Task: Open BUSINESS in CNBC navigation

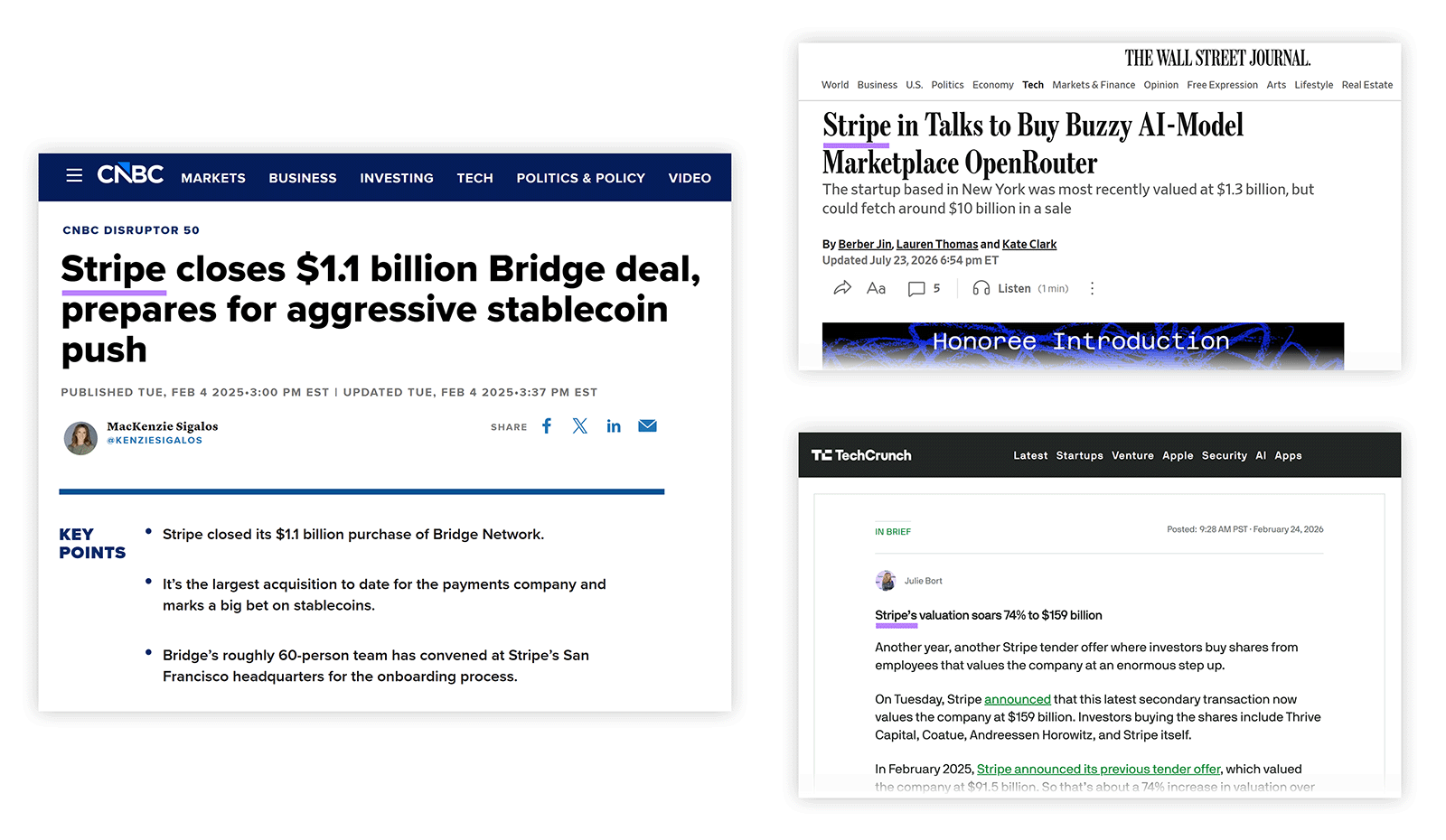Action: (303, 178)
